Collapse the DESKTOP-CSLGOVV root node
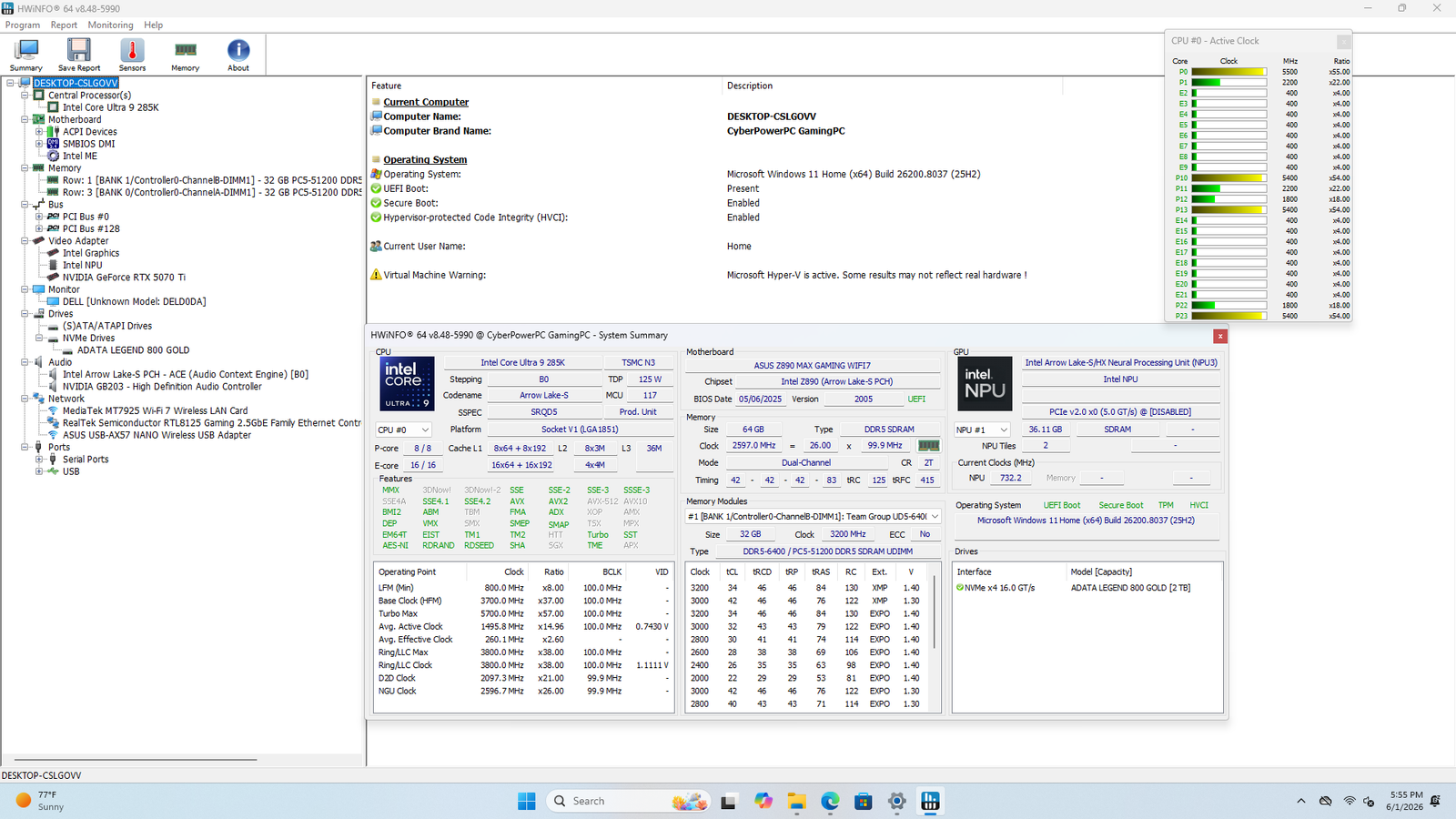 (10, 83)
